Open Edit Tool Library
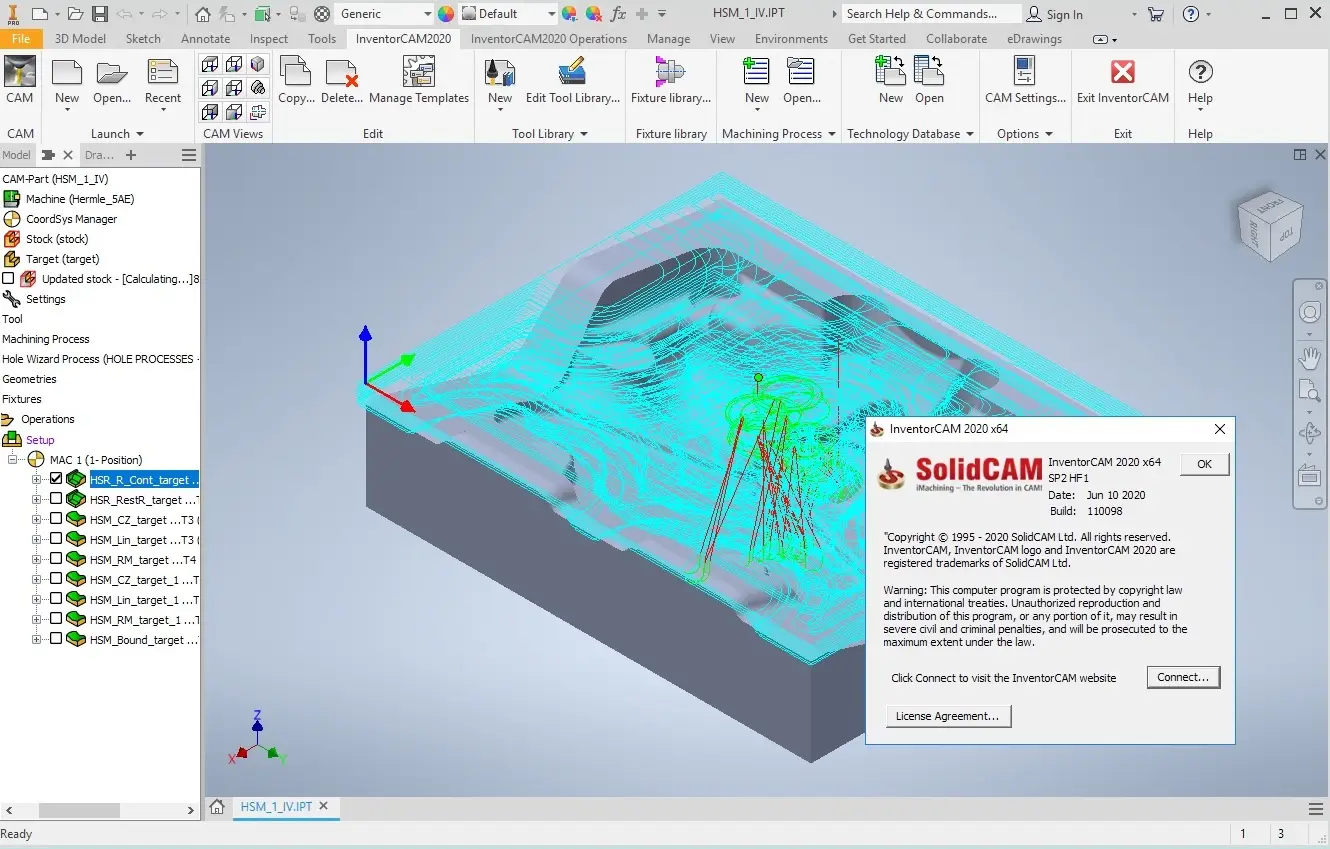This screenshot has height=849, width=1330. point(573,82)
